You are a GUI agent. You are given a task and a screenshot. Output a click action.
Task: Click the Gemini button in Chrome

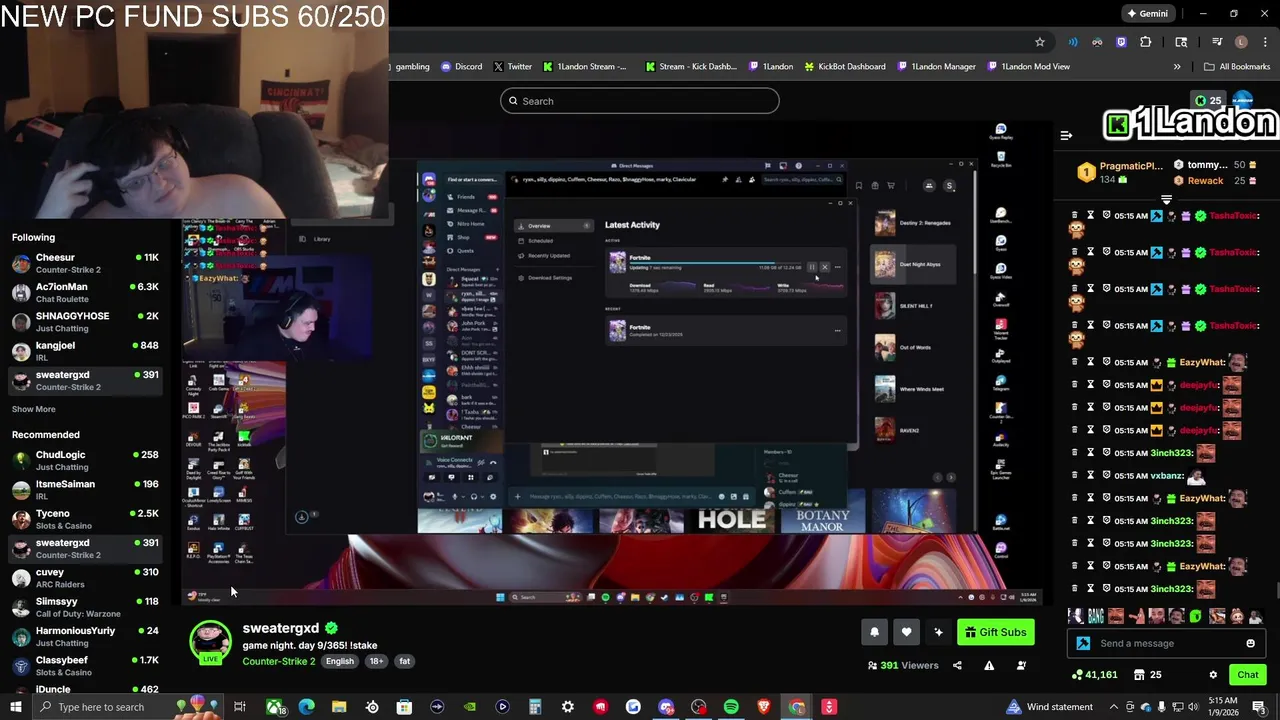pyautogui.click(x=1147, y=14)
